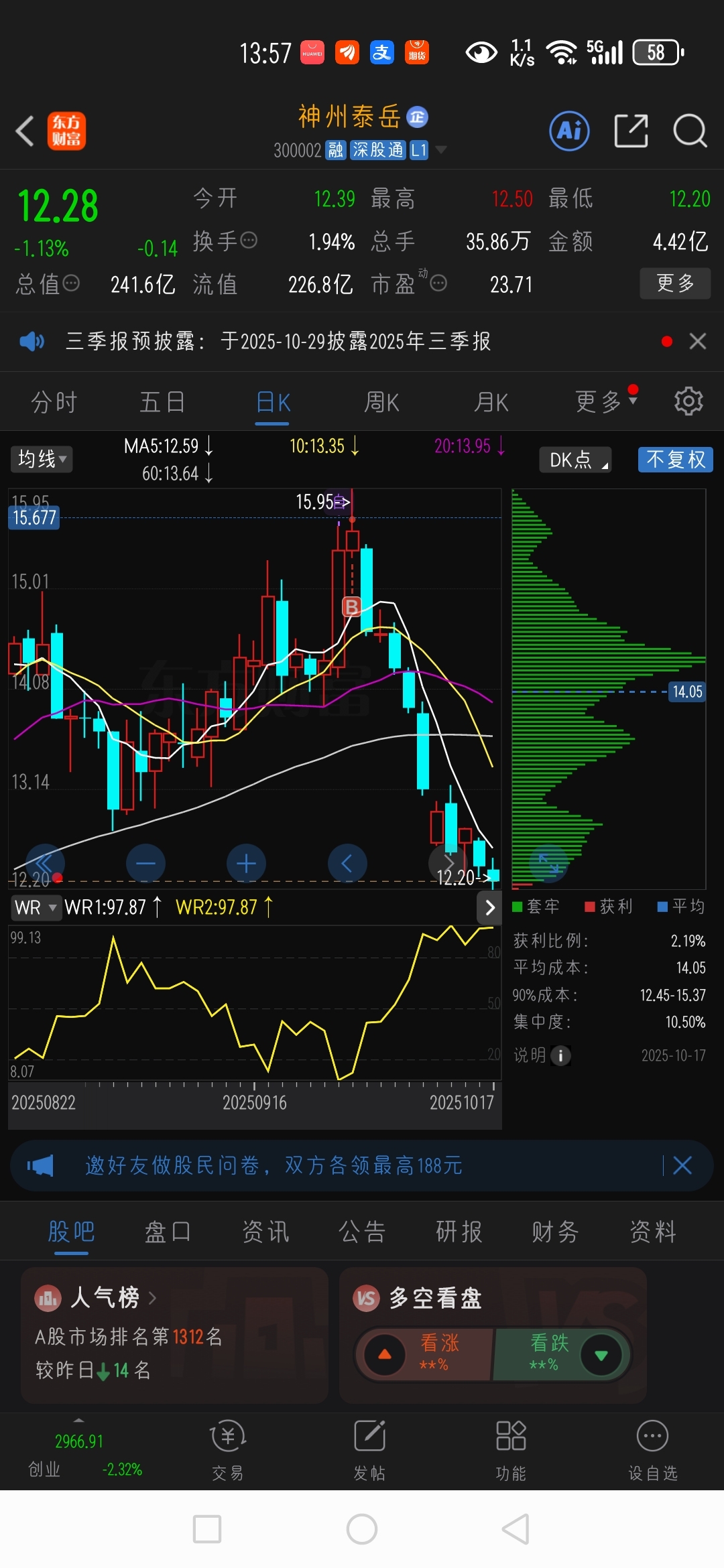Open the 股吧 tab
724x1568 pixels.
point(71,1232)
